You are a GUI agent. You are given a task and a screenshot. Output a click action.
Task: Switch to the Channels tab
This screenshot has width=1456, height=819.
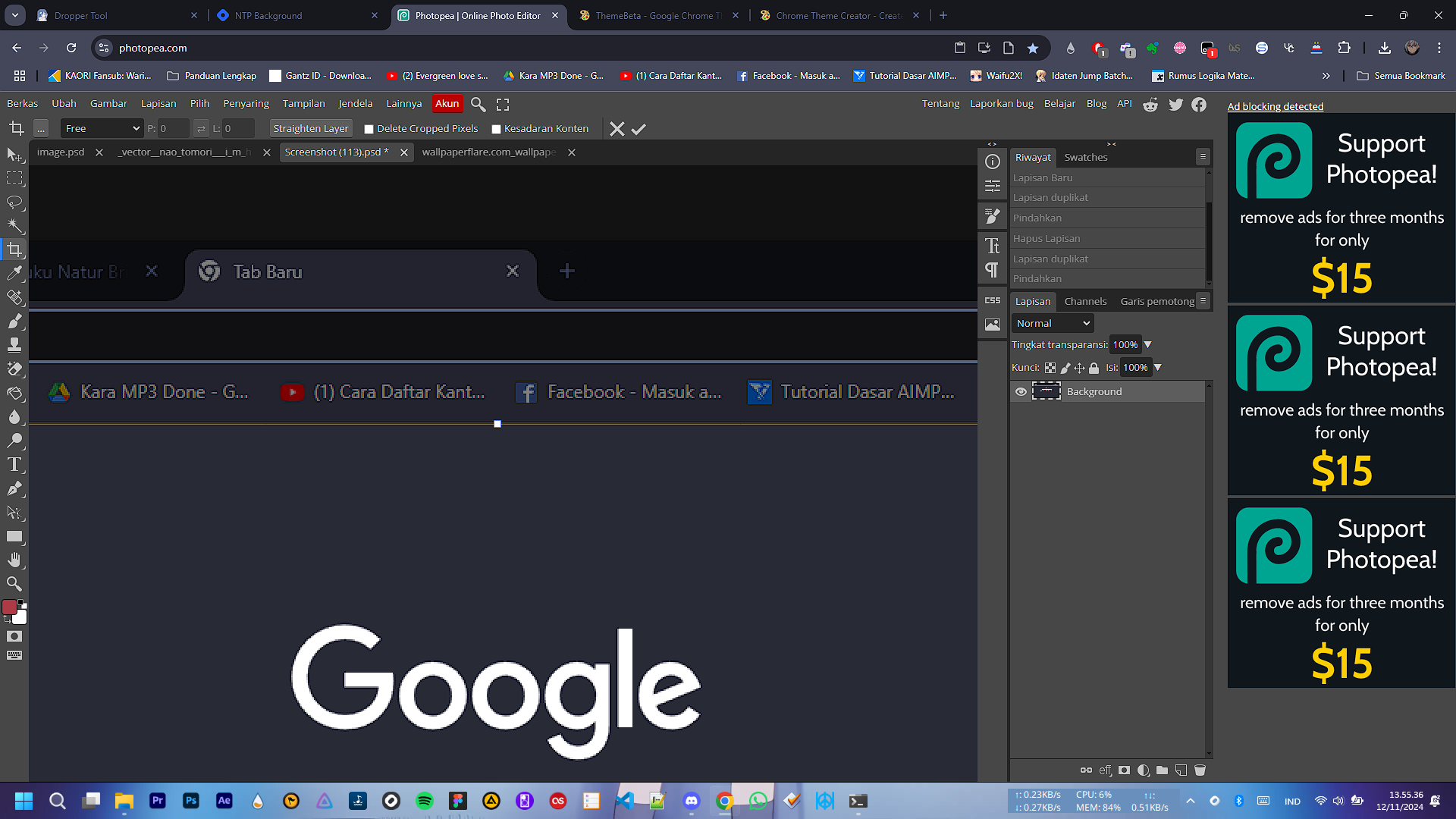point(1085,302)
